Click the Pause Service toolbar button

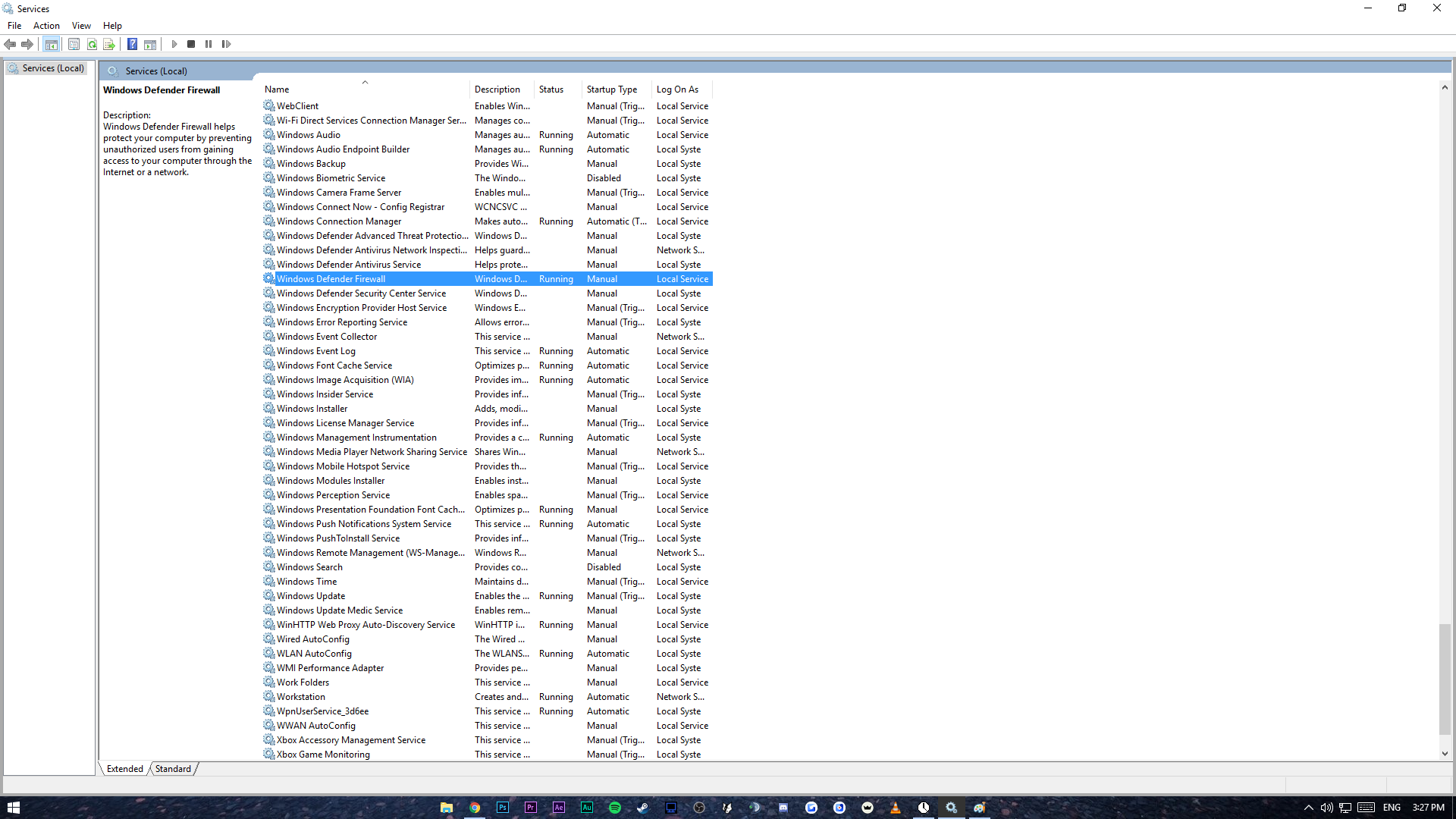point(209,44)
